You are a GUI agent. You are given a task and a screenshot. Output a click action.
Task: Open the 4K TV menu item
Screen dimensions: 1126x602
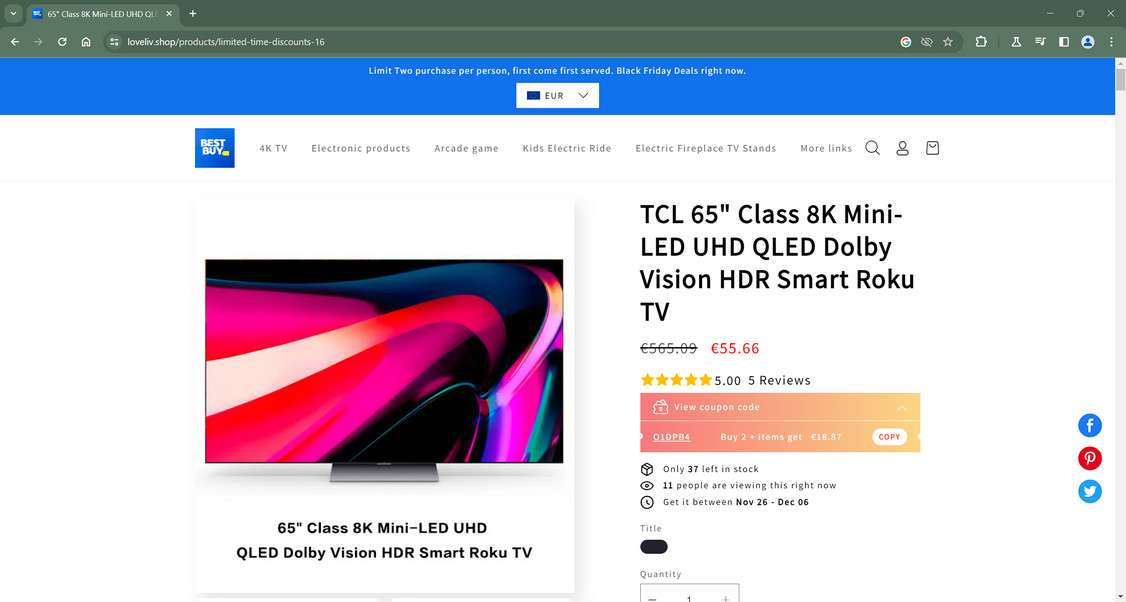[274, 148]
